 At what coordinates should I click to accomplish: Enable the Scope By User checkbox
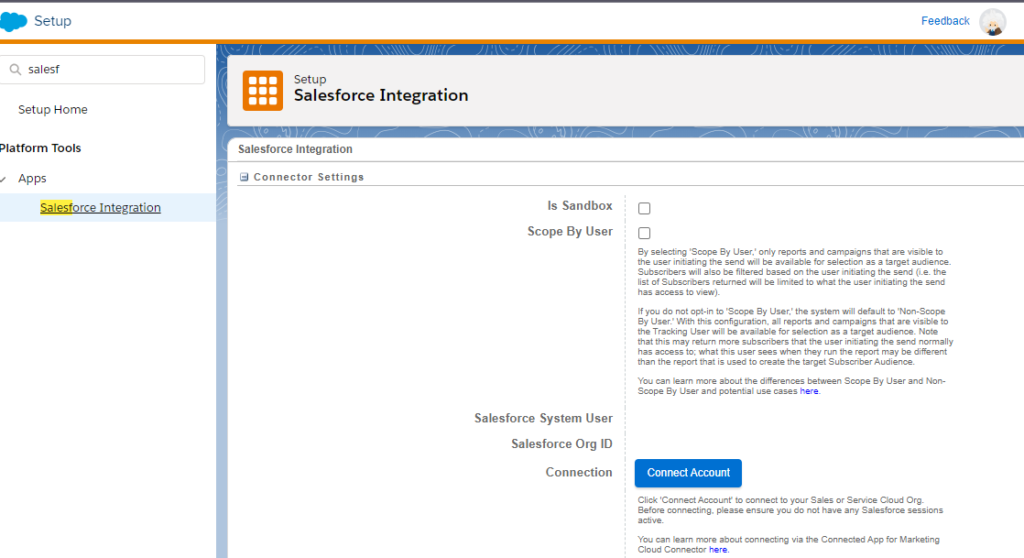pyautogui.click(x=644, y=233)
